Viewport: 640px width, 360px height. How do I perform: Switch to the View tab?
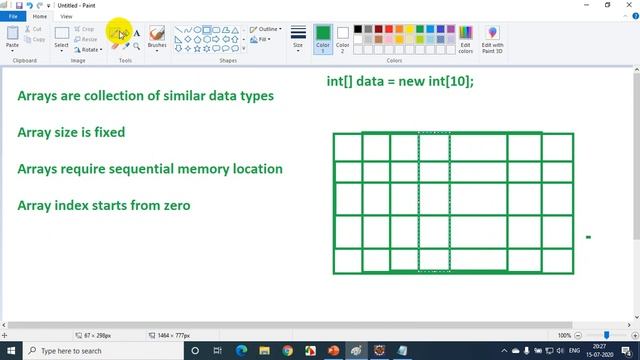click(x=66, y=16)
